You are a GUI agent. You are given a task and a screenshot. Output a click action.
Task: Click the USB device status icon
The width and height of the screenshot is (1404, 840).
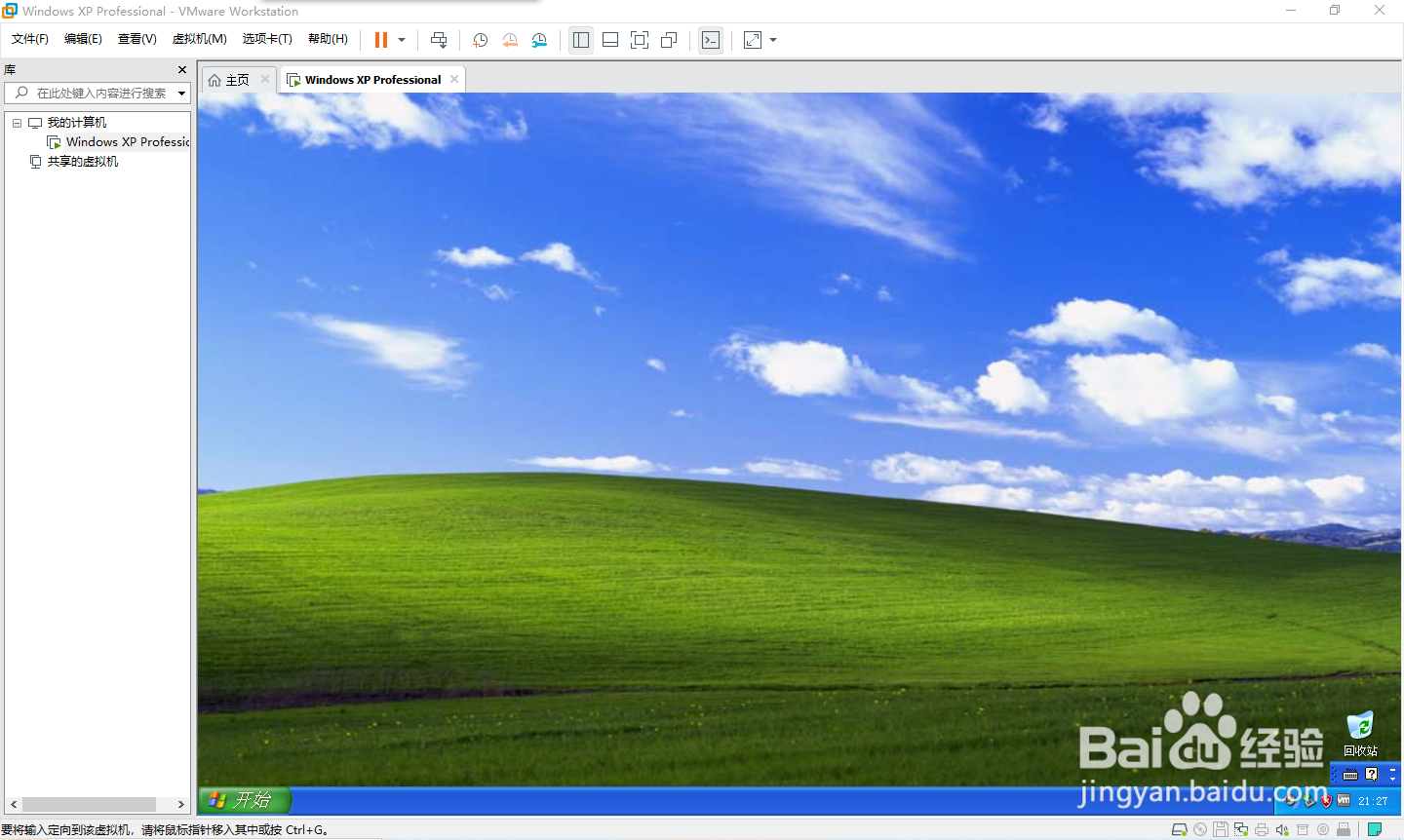1344,829
